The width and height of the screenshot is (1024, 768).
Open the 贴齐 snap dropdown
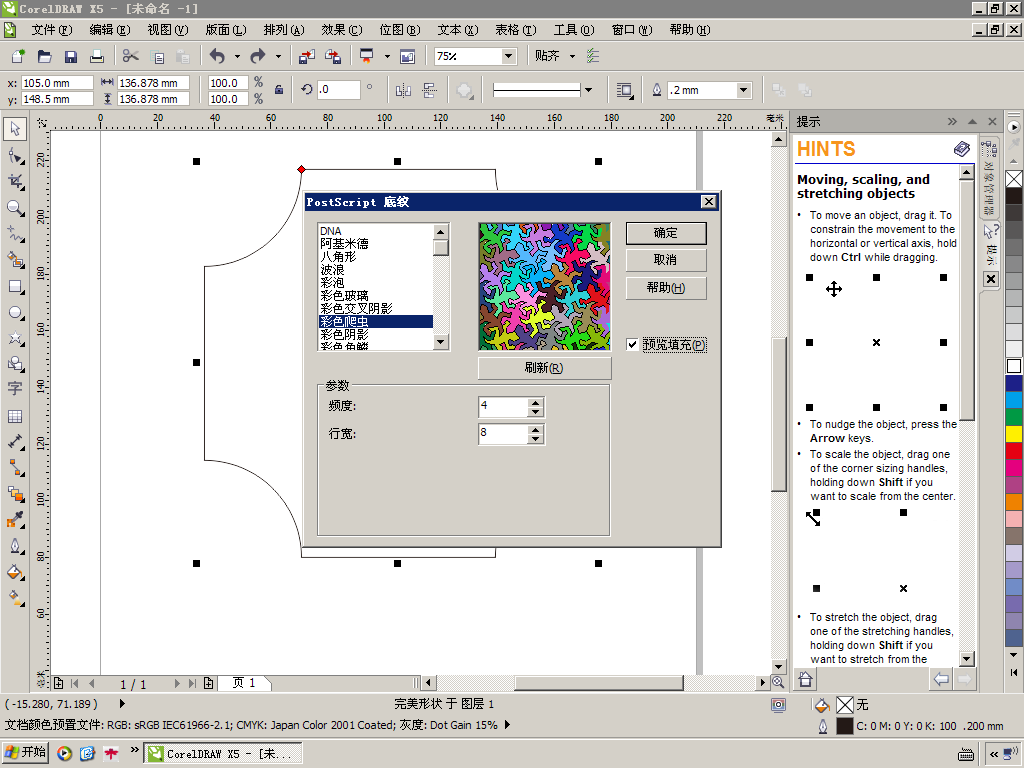click(x=573, y=56)
